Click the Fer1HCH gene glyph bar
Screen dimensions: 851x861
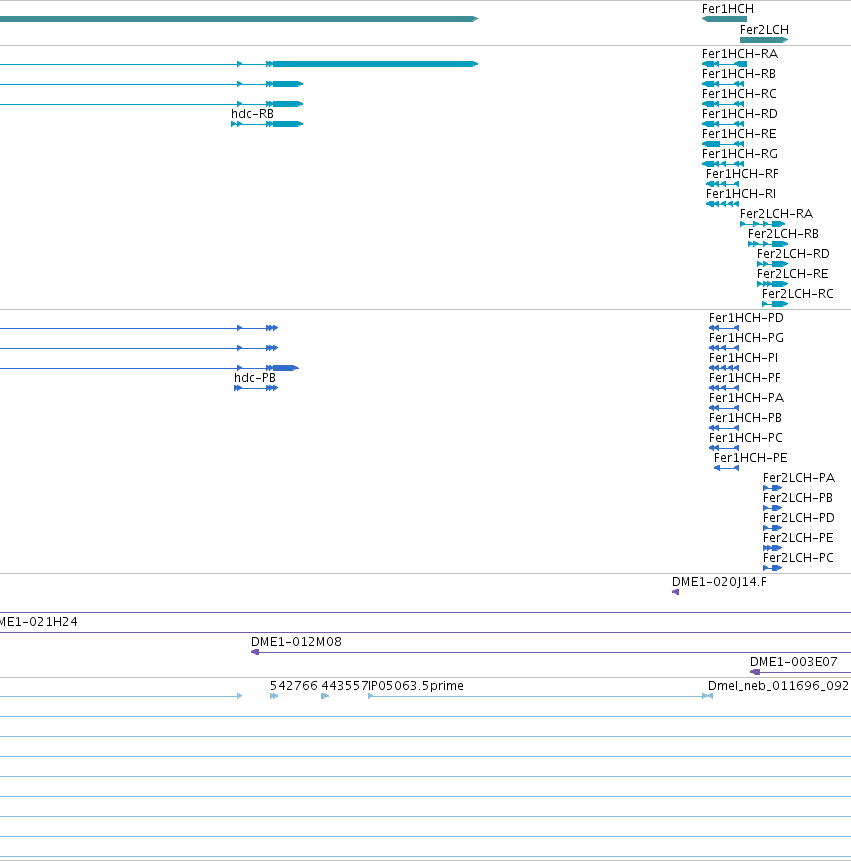[x=724, y=19]
